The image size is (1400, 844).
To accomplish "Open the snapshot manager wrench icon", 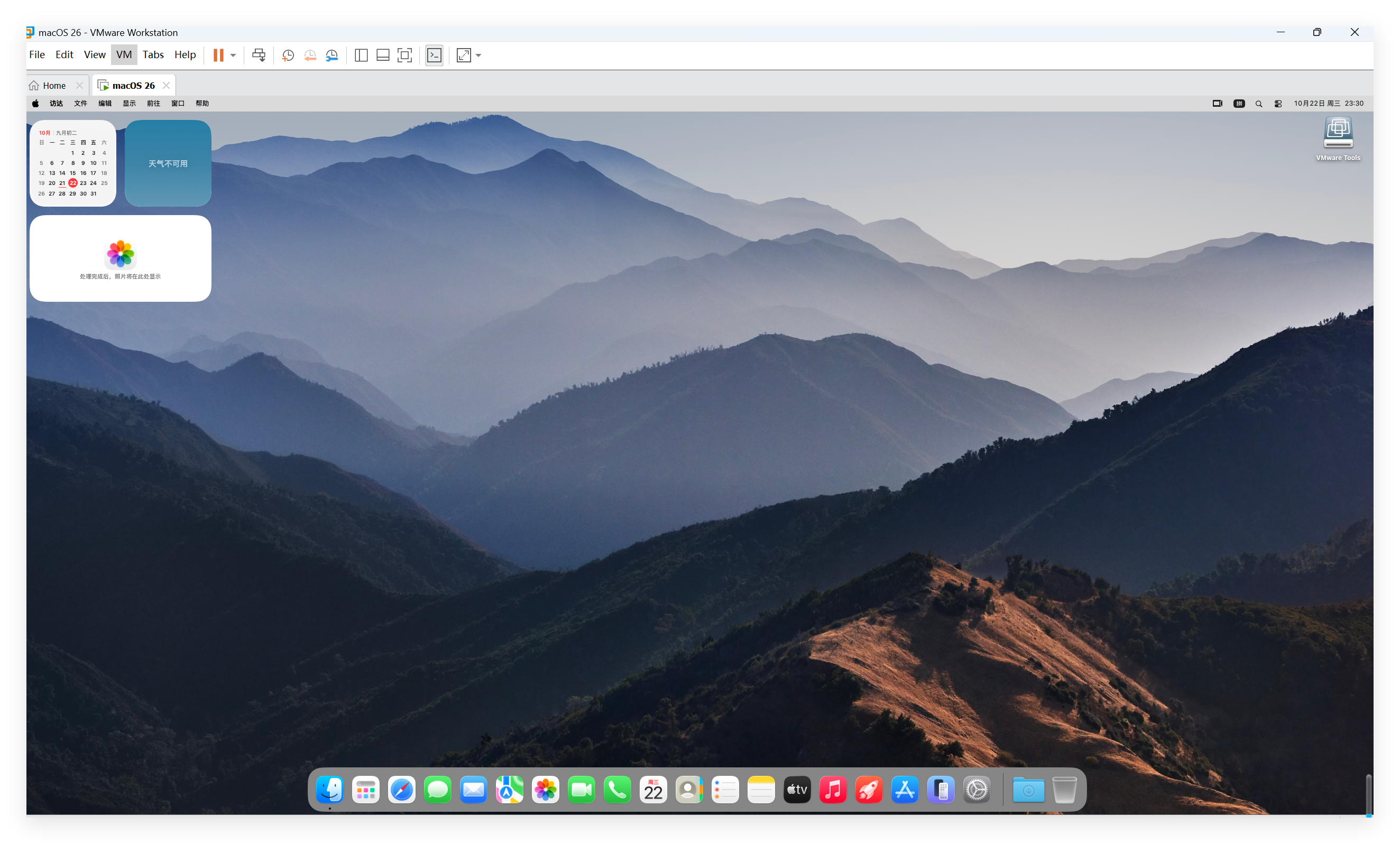I will point(332,55).
